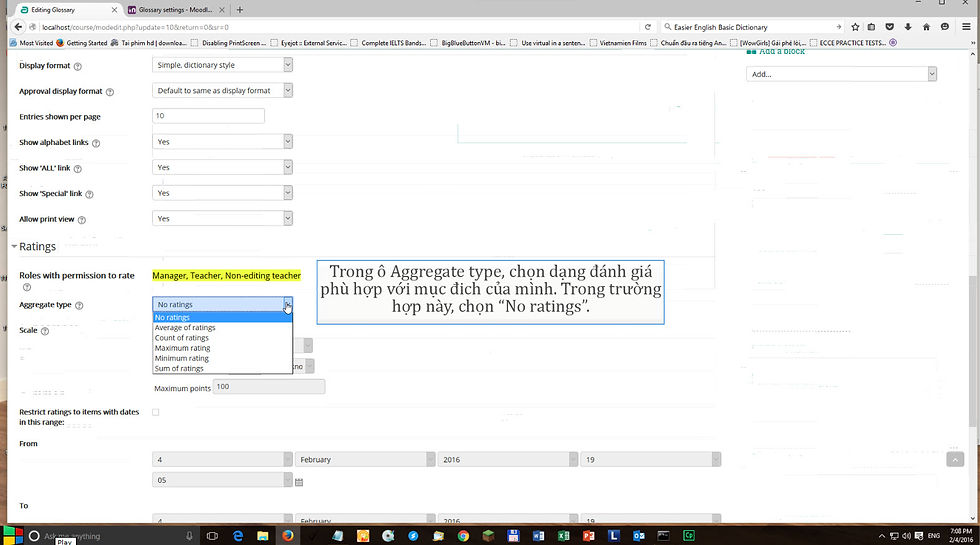Open help for Roles with permission to rate

point(27,288)
